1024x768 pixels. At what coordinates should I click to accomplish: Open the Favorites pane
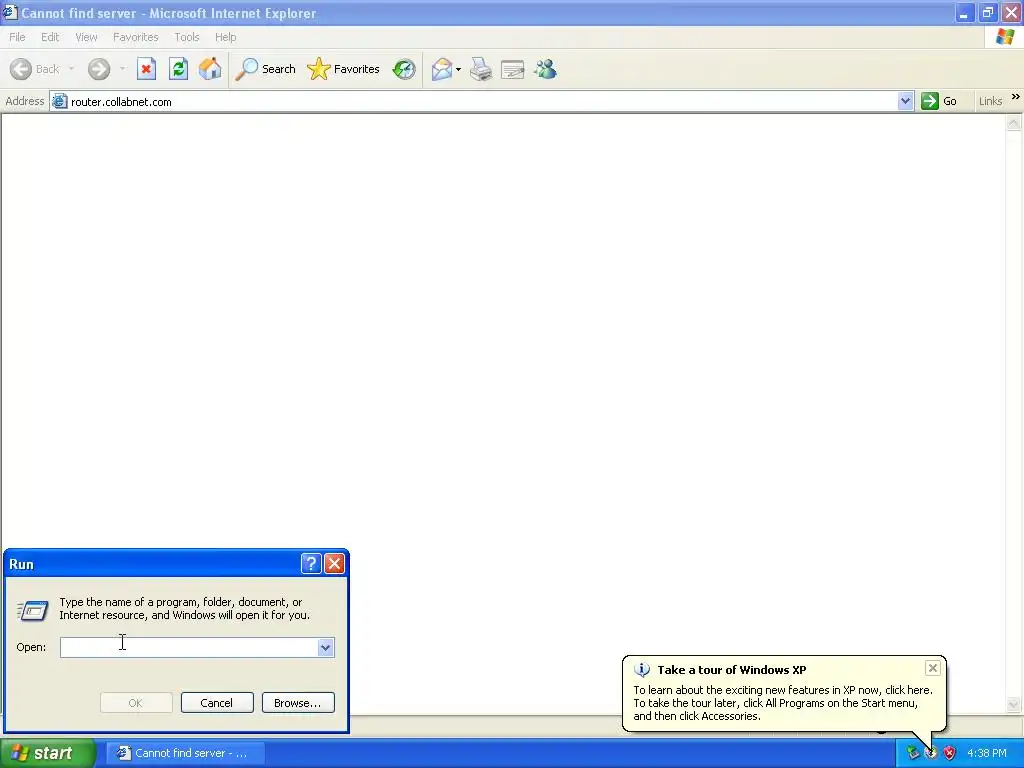(344, 69)
